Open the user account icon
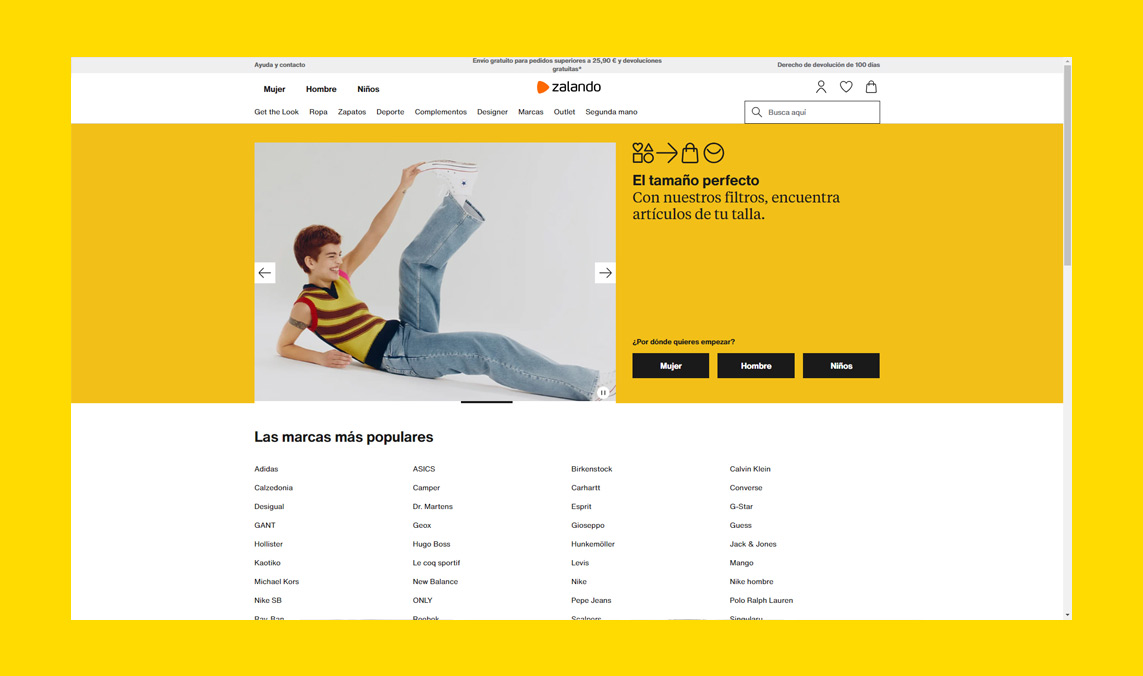This screenshot has width=1143, height=676. click(x=821, y=87)
